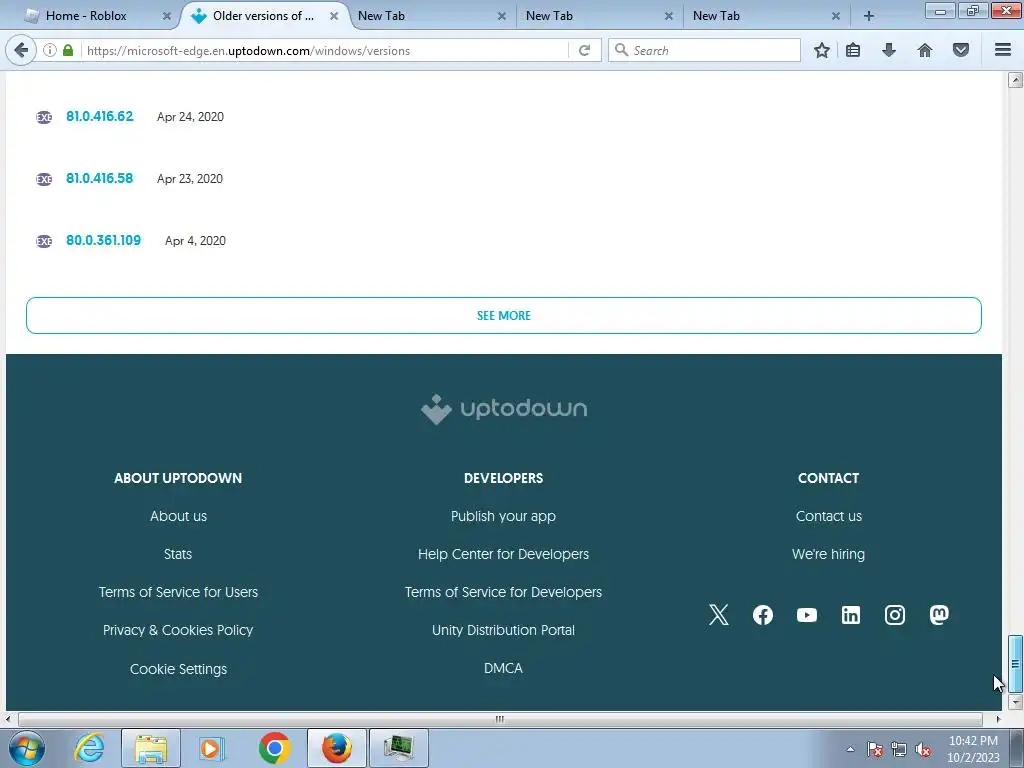
Task: Open Uptodown X (Twitter) profile icon
Action: click(718, 615)
